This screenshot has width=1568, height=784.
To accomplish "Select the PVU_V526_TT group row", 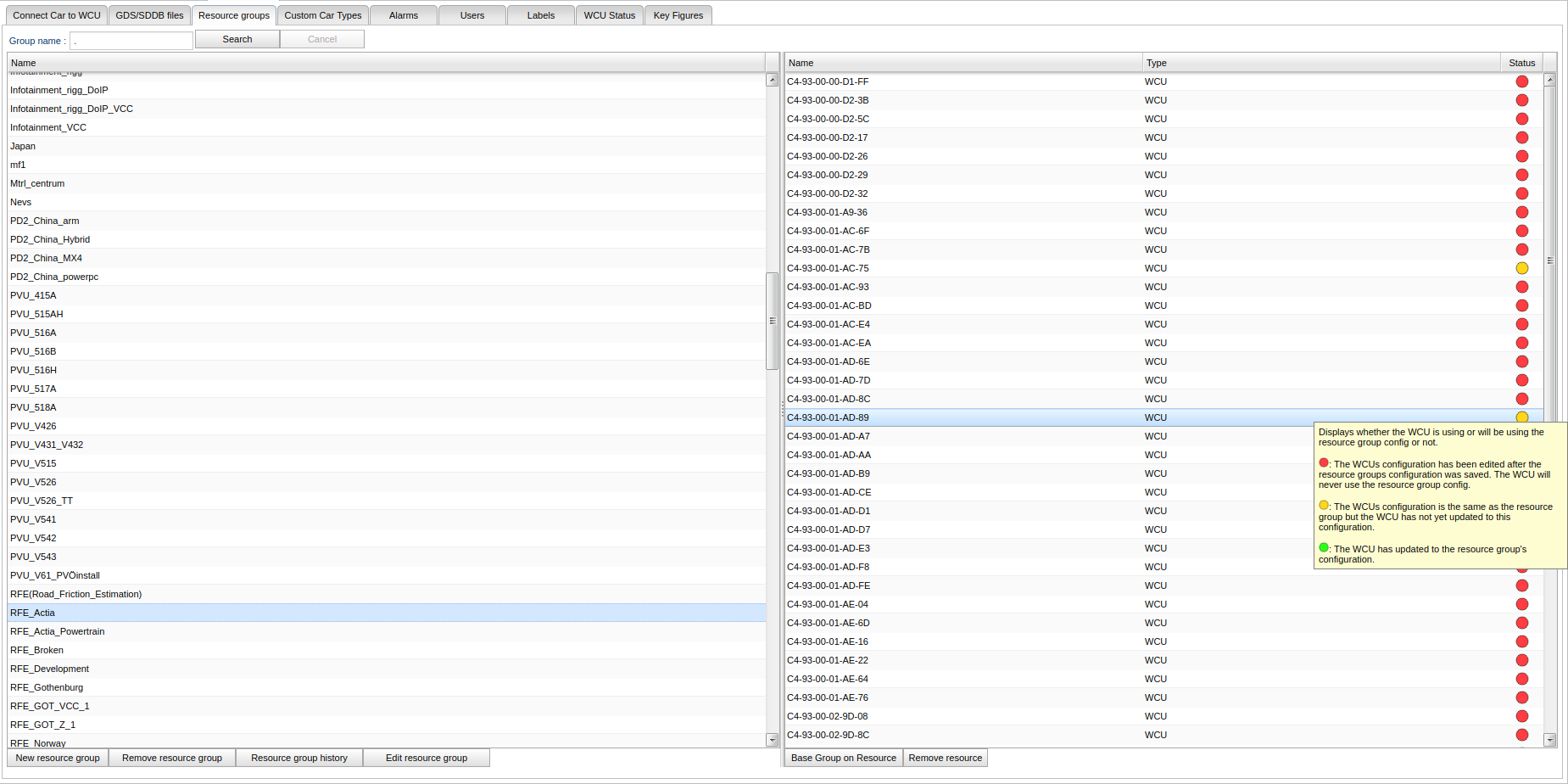I will coord(42,501).
